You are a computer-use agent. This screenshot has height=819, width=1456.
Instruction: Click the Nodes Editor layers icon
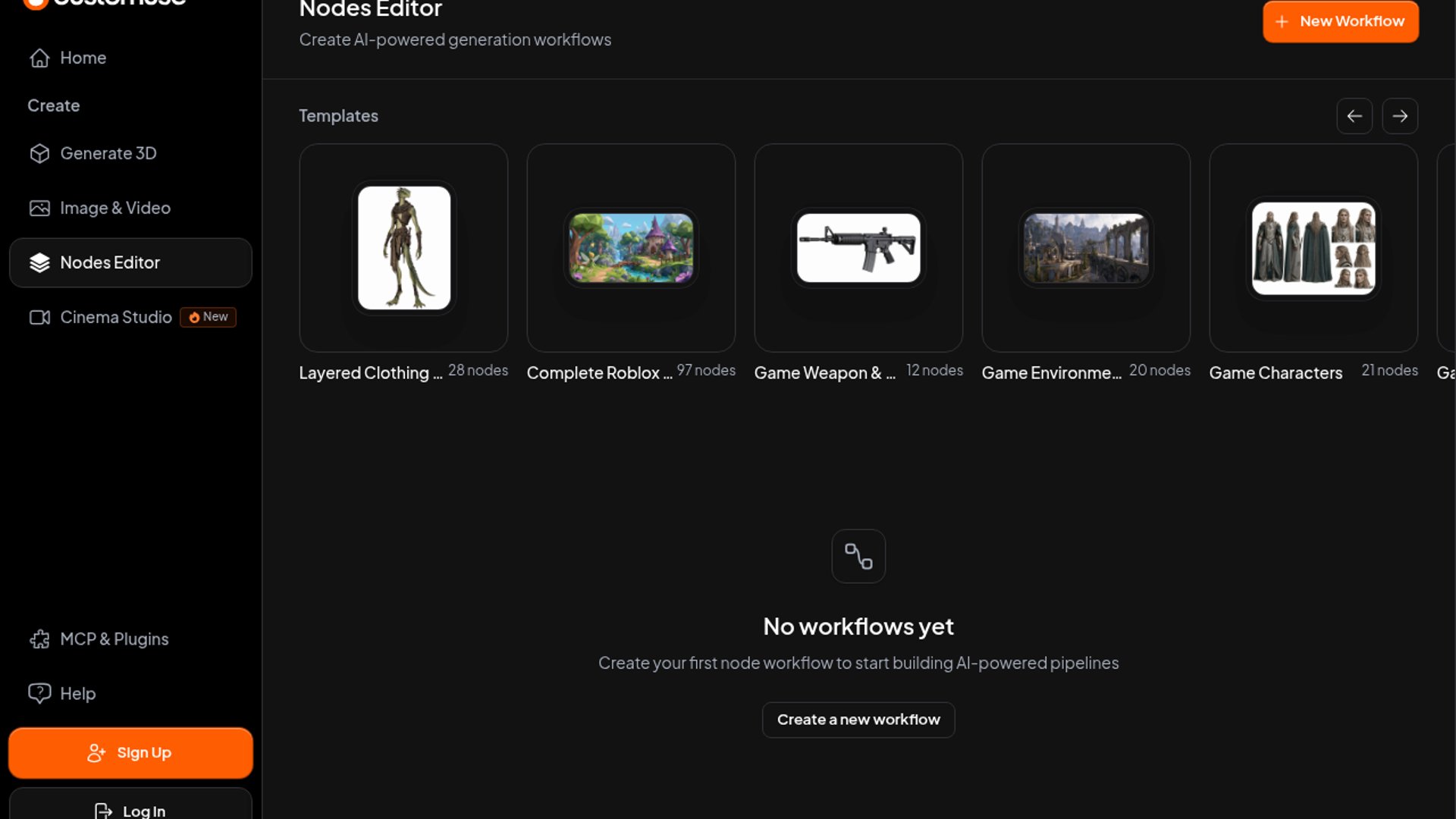tap(39, 263)
